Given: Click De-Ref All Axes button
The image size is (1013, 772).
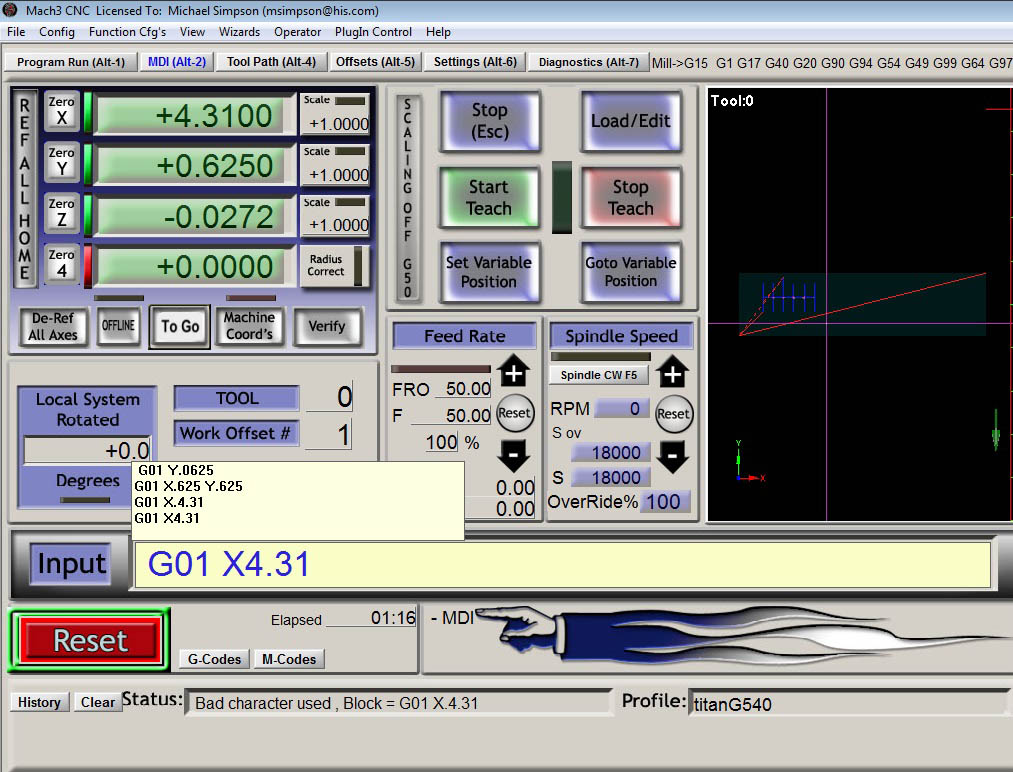Looking at the screenshot, I should tap(52, 326).
